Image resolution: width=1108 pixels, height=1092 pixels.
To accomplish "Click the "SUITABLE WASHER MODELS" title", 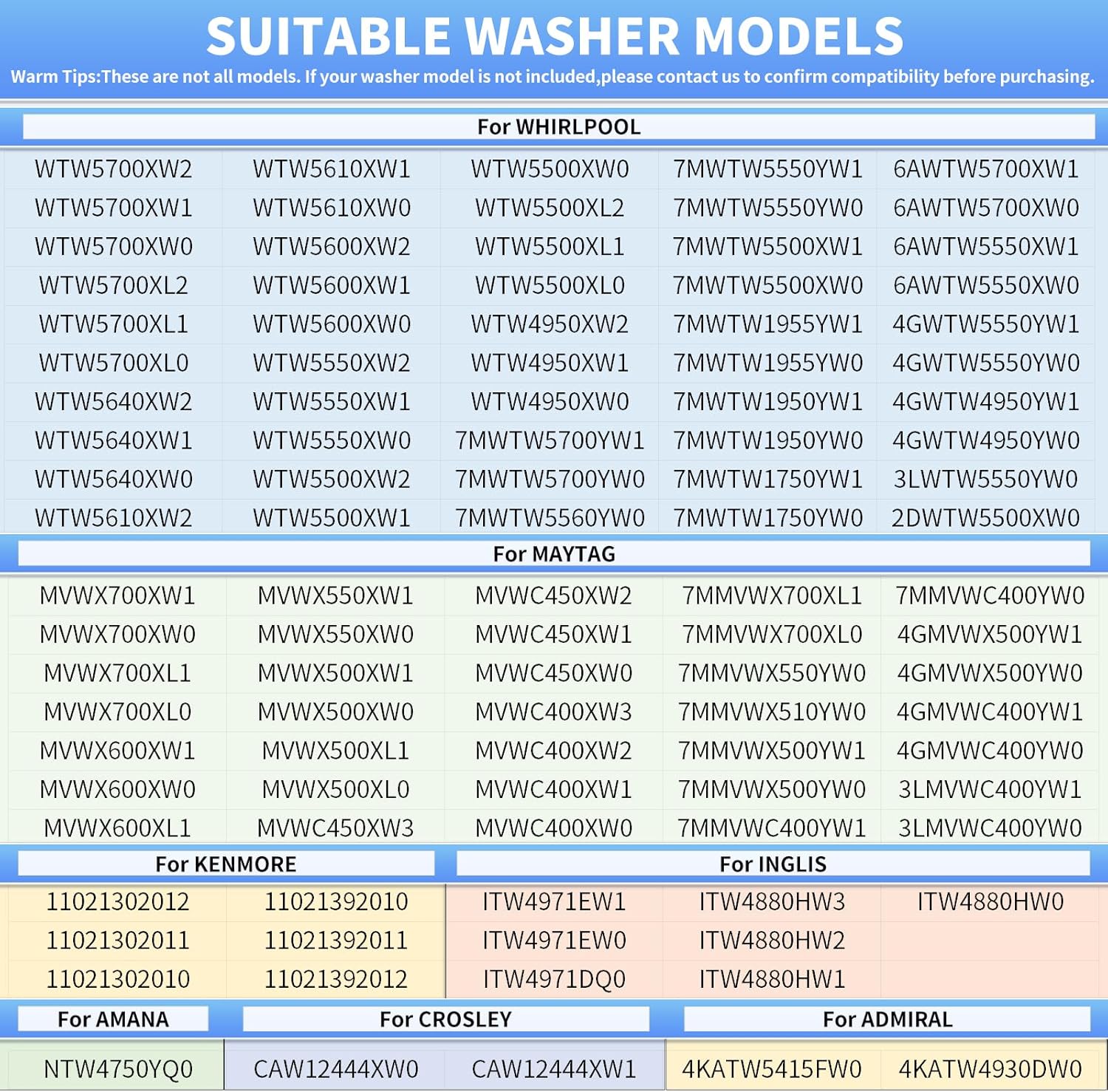I will coord(555,35).
